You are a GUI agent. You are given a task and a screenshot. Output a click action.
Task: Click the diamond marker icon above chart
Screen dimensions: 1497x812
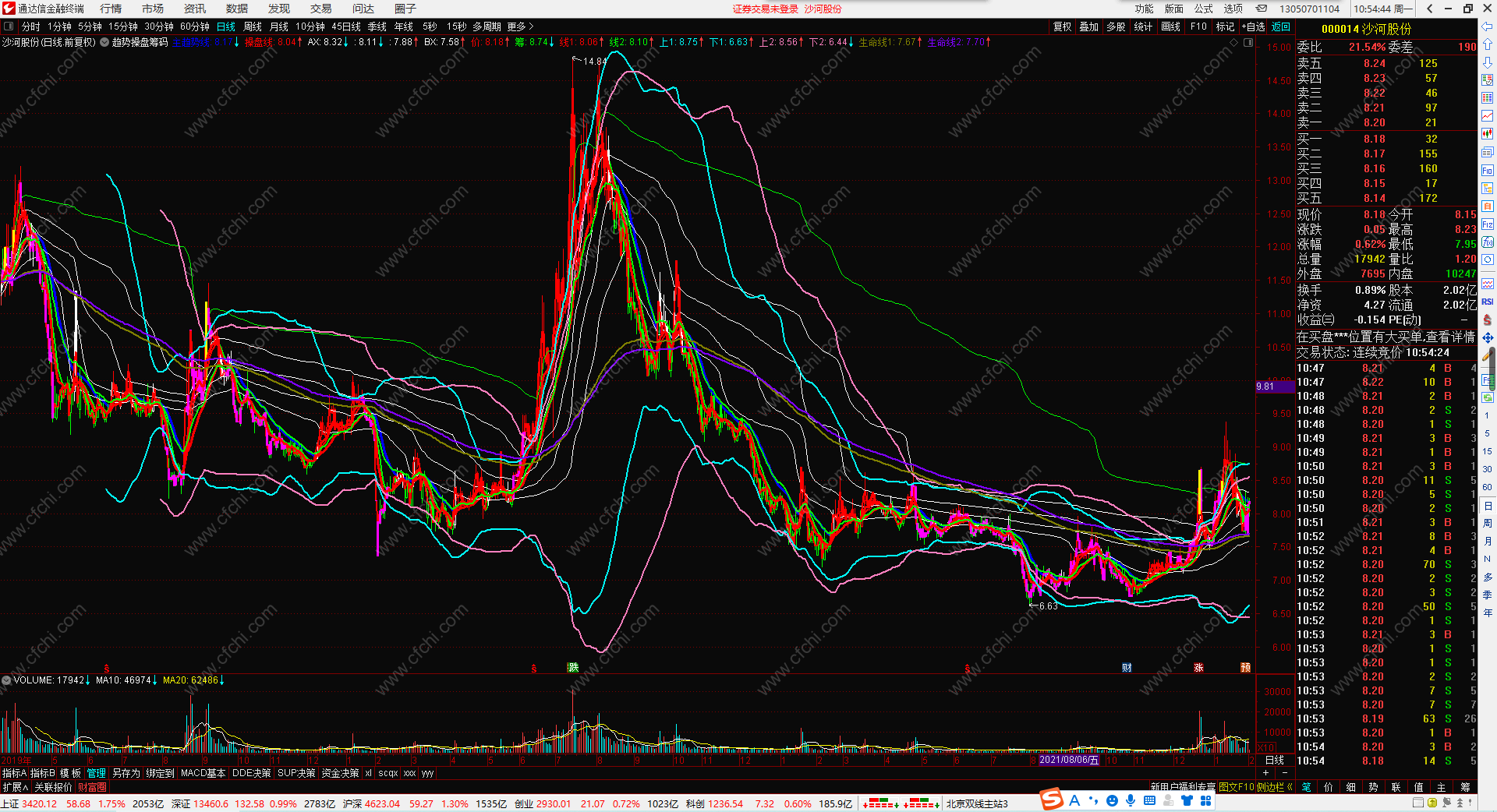pyautogui.click(x=1234, y=43)
